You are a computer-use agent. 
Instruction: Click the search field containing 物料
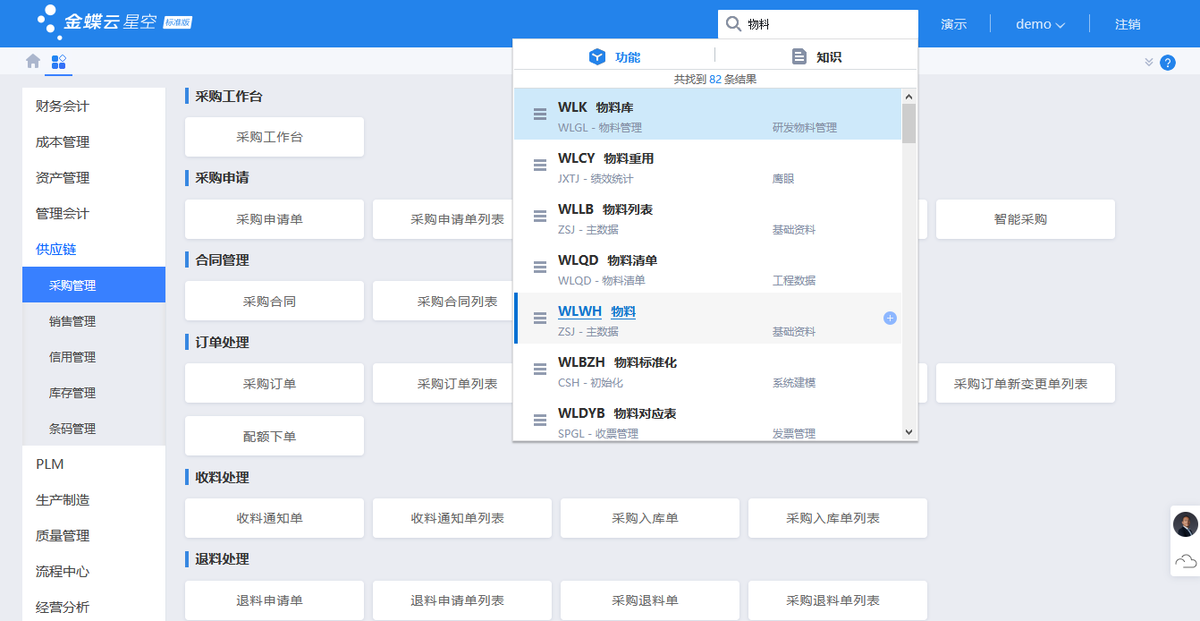click(x=825, y=24)
